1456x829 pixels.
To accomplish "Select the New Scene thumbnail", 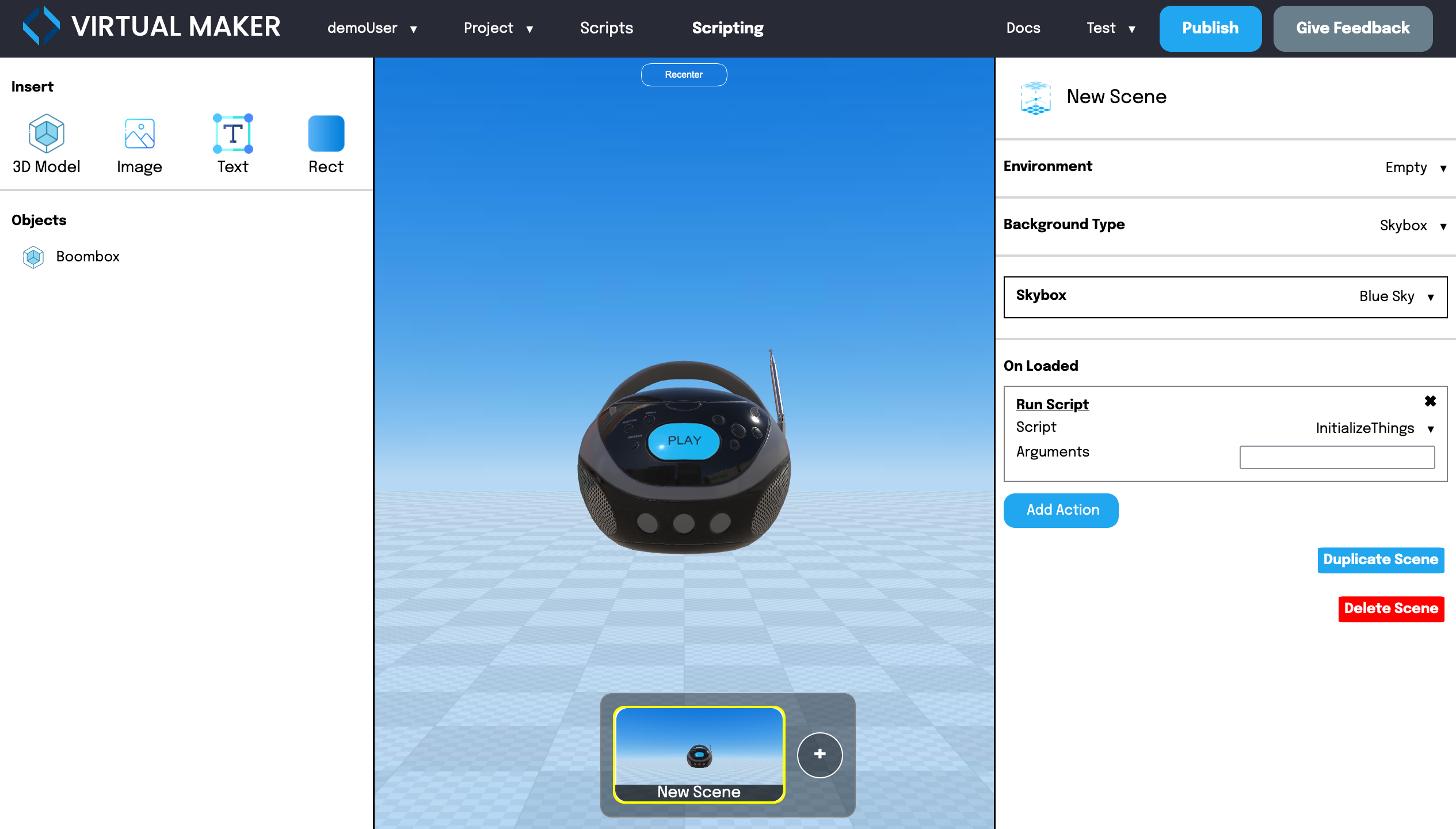I will (699, 755).
